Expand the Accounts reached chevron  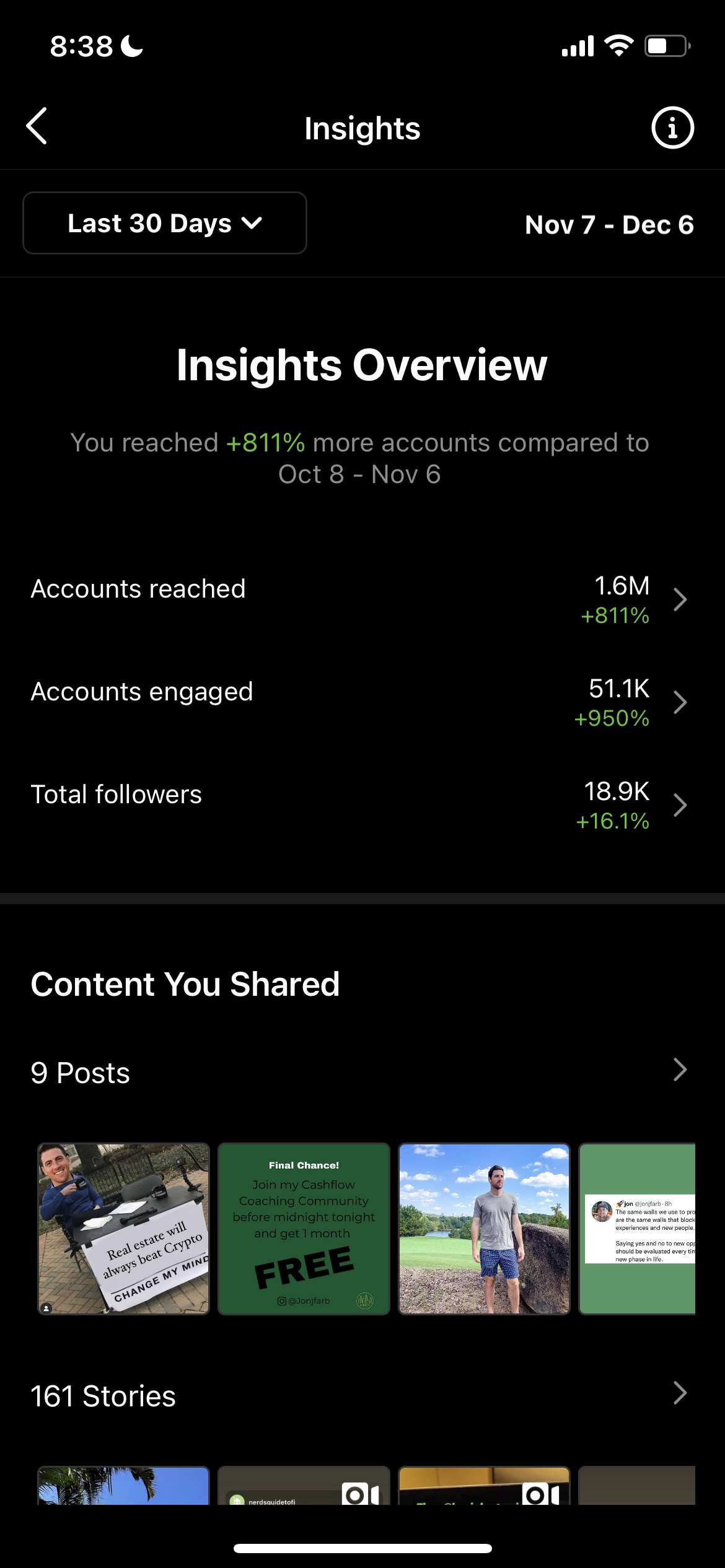point(680,599)
